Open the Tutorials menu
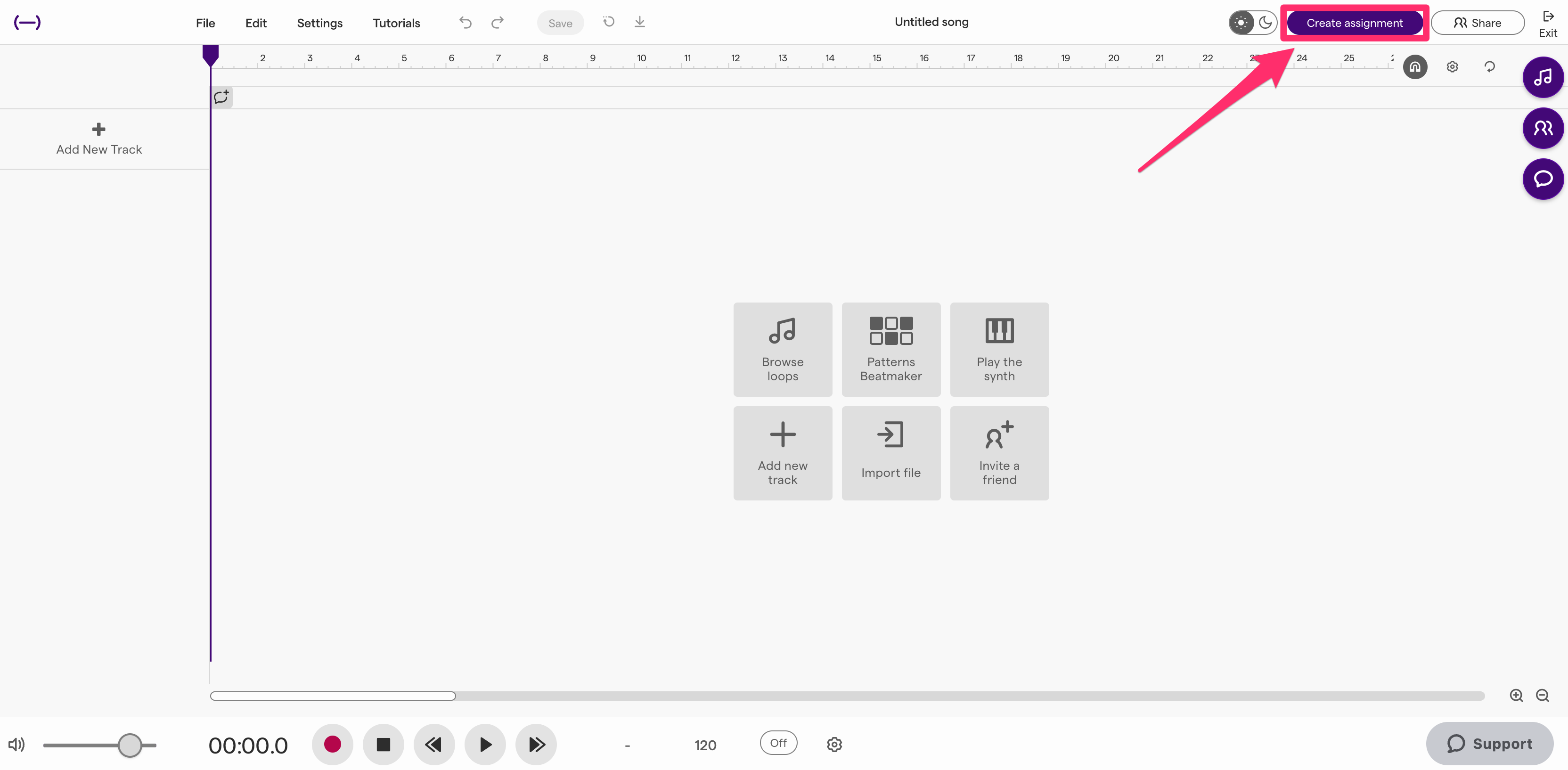Screen dimensions: 1568x770 (x=396, y=23)
